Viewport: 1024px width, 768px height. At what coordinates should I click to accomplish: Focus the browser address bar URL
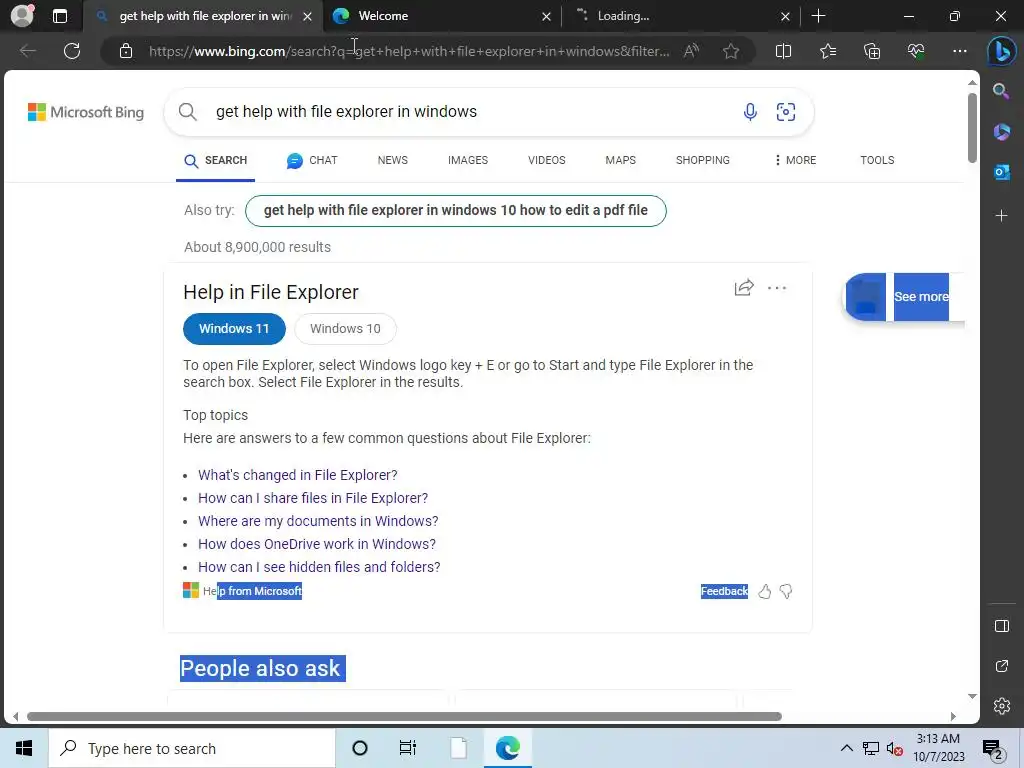[409, 51]
